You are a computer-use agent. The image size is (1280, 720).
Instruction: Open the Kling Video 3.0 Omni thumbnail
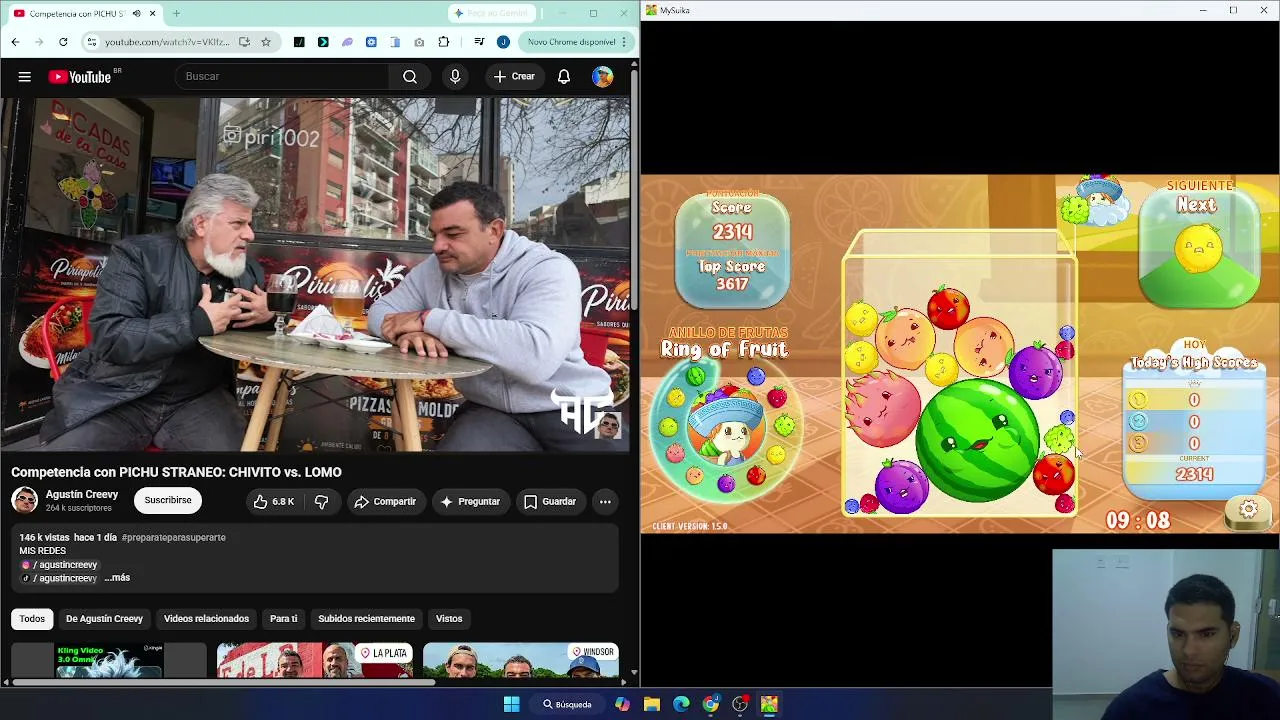point(108,661)
